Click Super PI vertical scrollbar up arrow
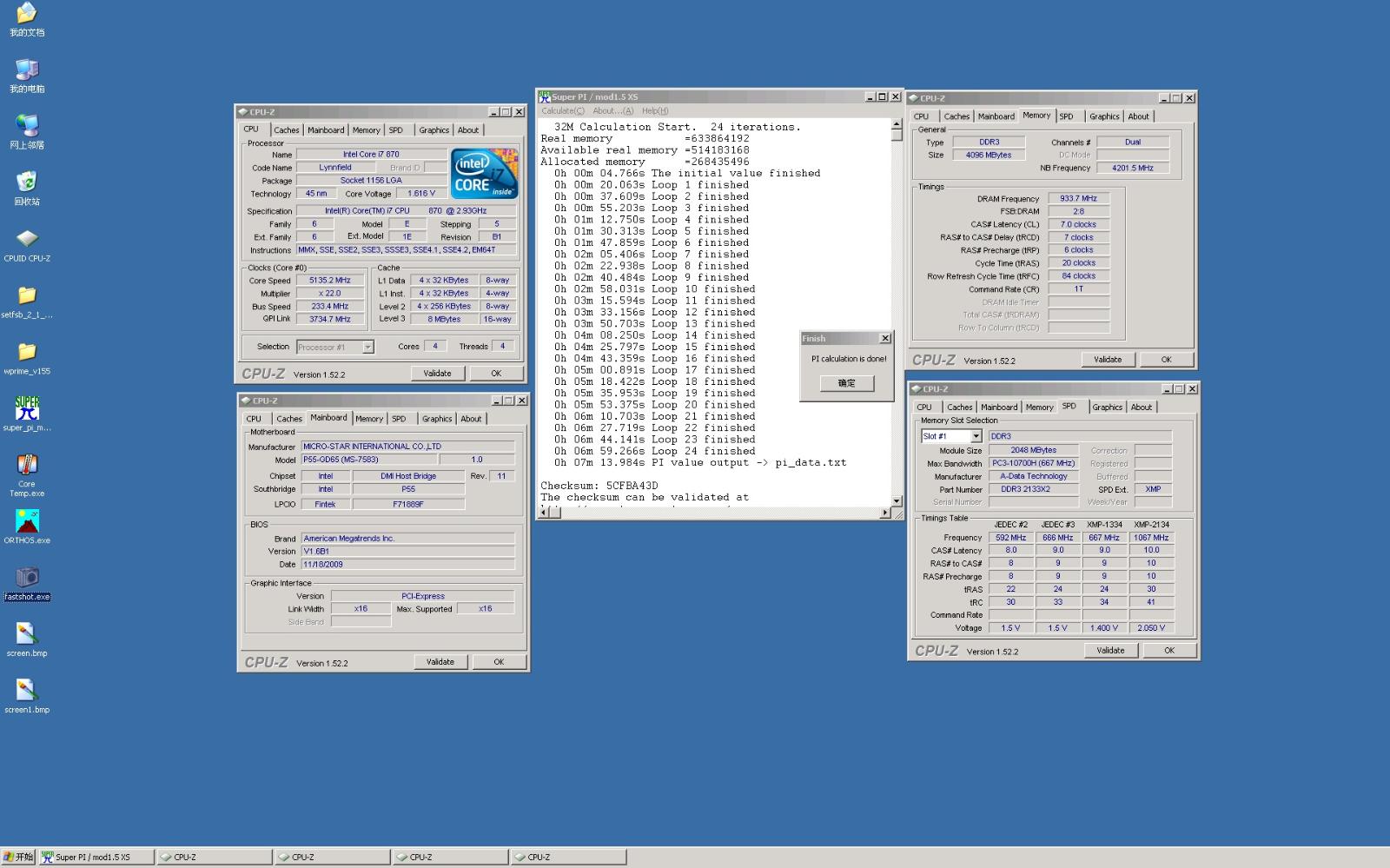 pos(897,125)
